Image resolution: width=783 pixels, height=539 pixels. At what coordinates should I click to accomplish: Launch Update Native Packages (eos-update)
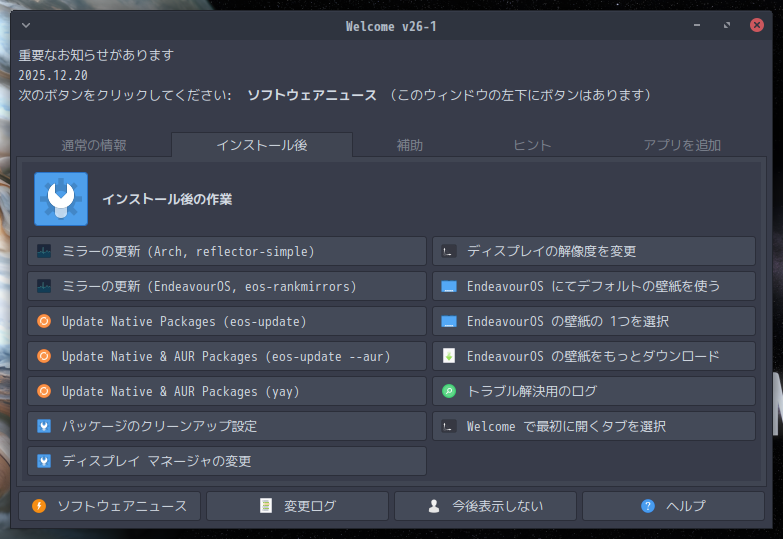[x=227, y=321]
